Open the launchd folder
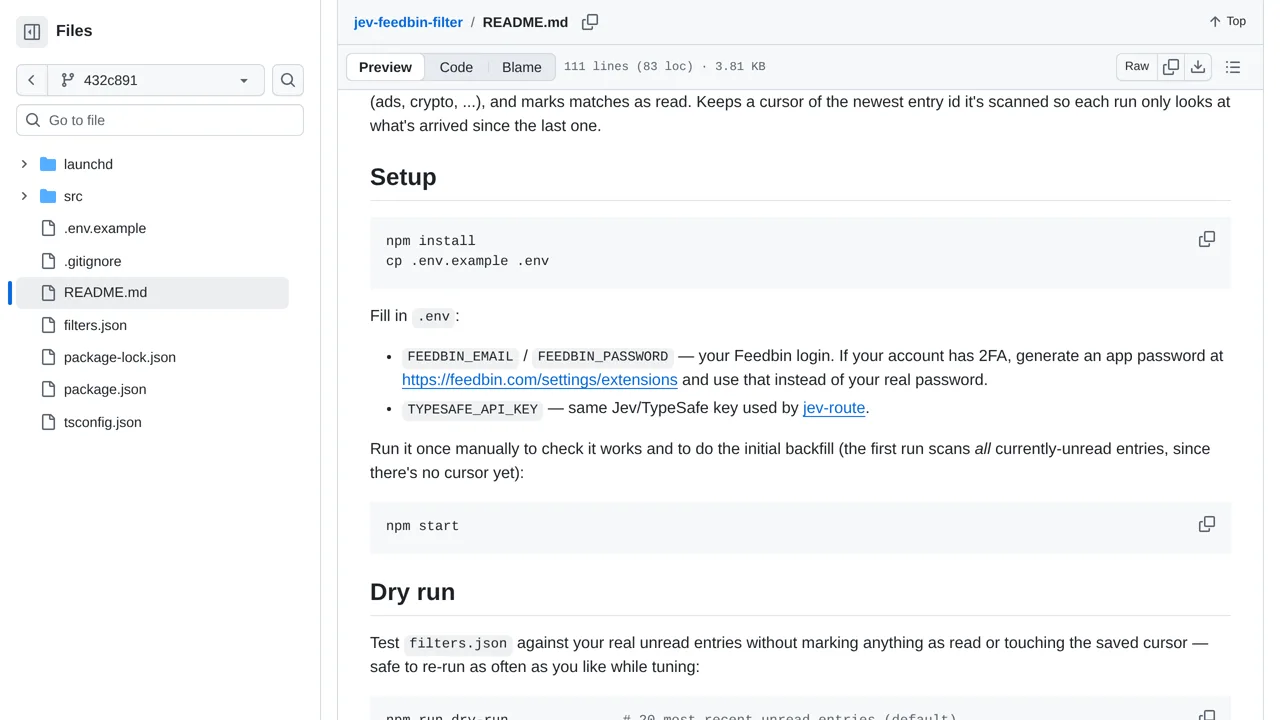Screen dimensions: 1280x720 click(x=88, y=164)
